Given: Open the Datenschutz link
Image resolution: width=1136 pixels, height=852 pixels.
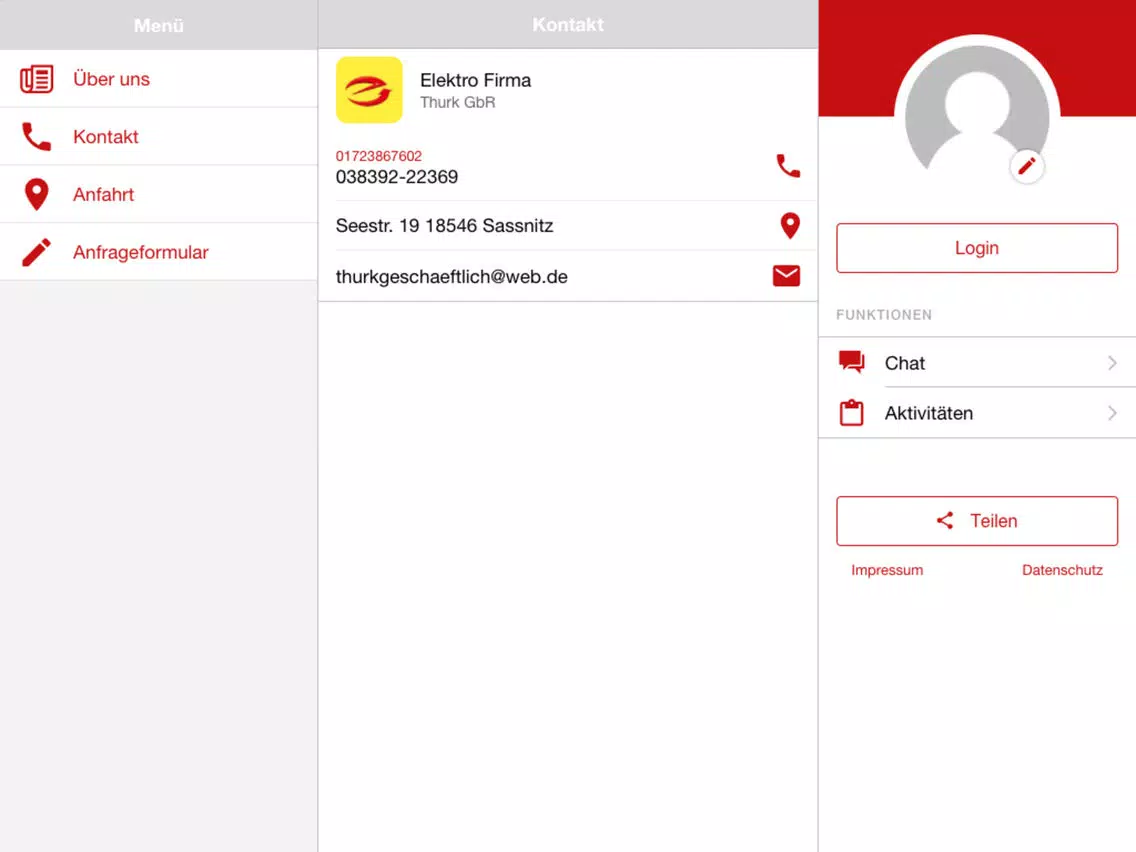Looking at the screenshot, I should (x=1062, y=570).
